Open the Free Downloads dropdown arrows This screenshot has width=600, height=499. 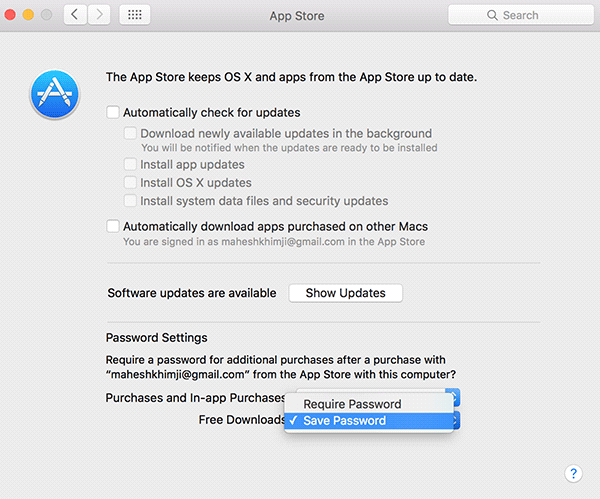[453, 421]
